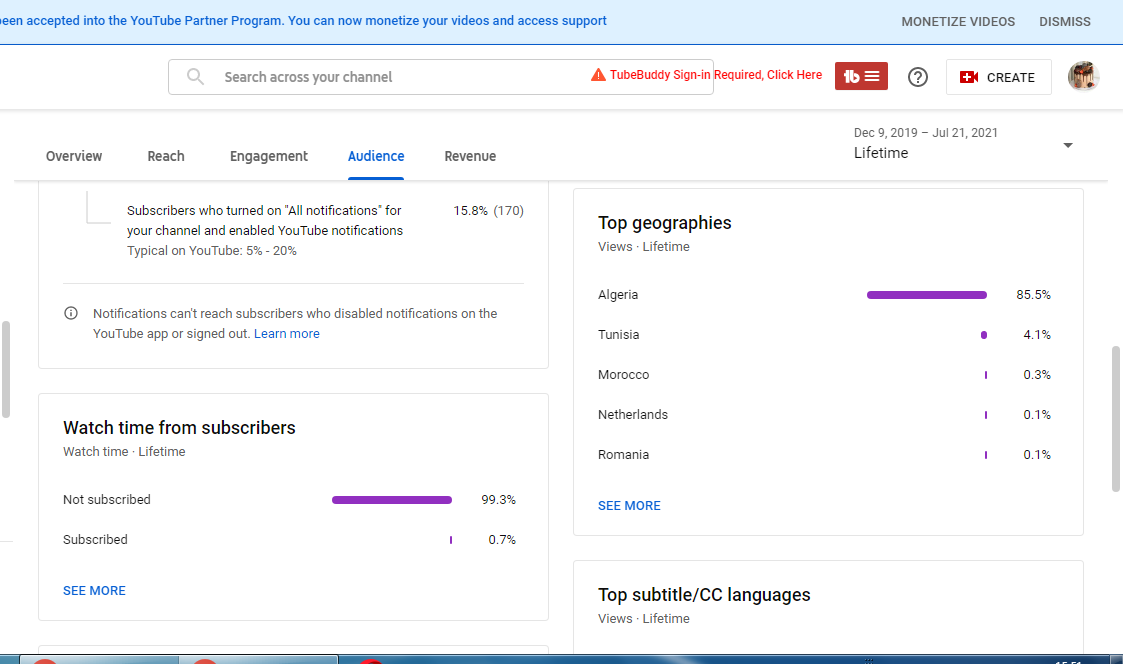
Task: Click the Morocco row label
Action: click(x=624, y=375)
